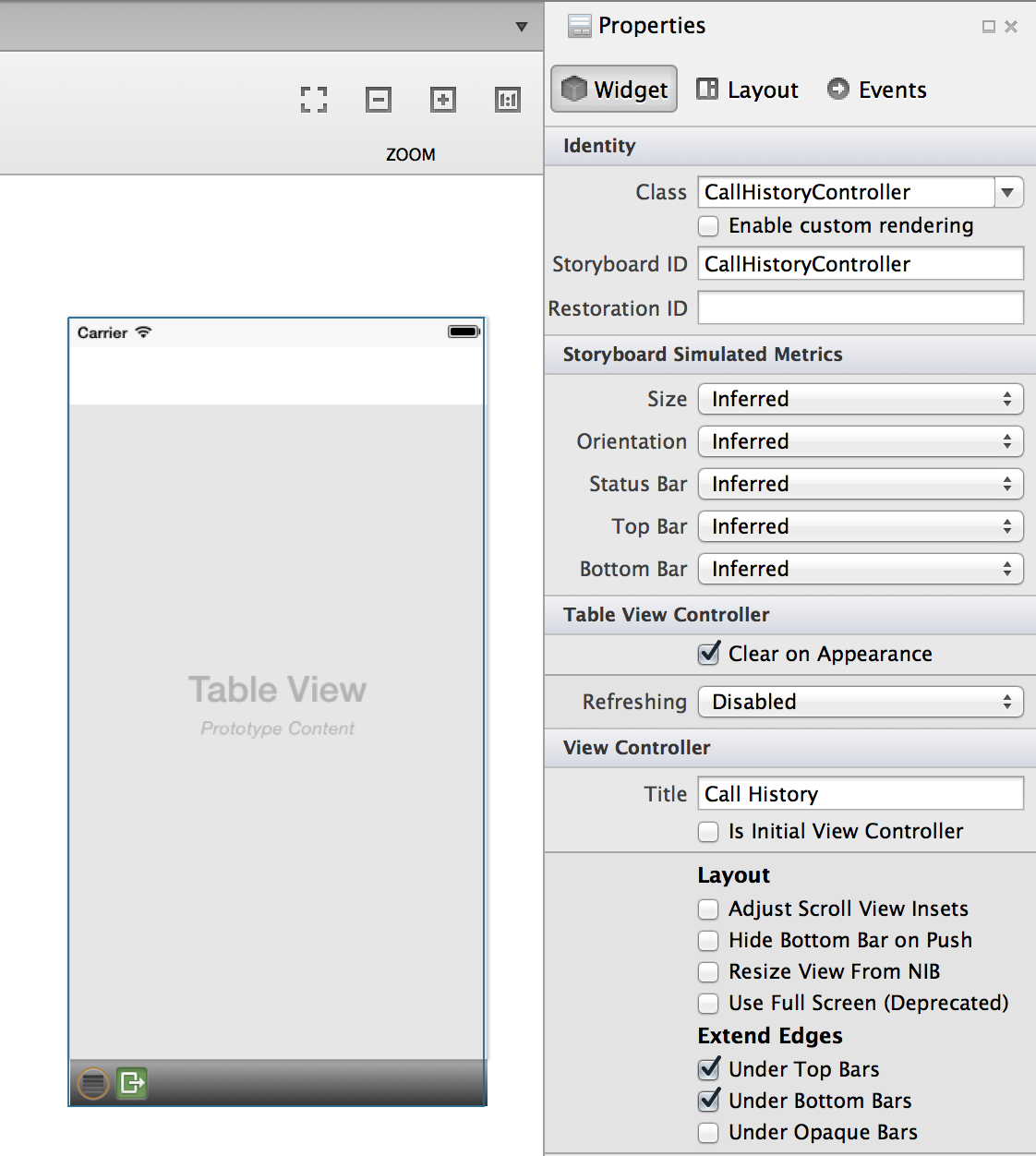Click the Storyboard ID text field
This screenshot has height=1156, width=1036.
[x=861, y=264]
